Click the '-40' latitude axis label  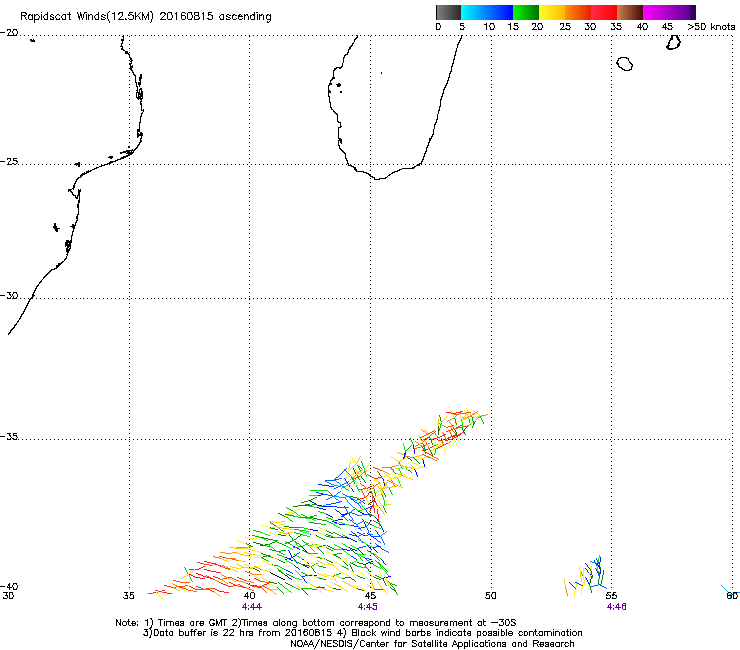(9, 586)
